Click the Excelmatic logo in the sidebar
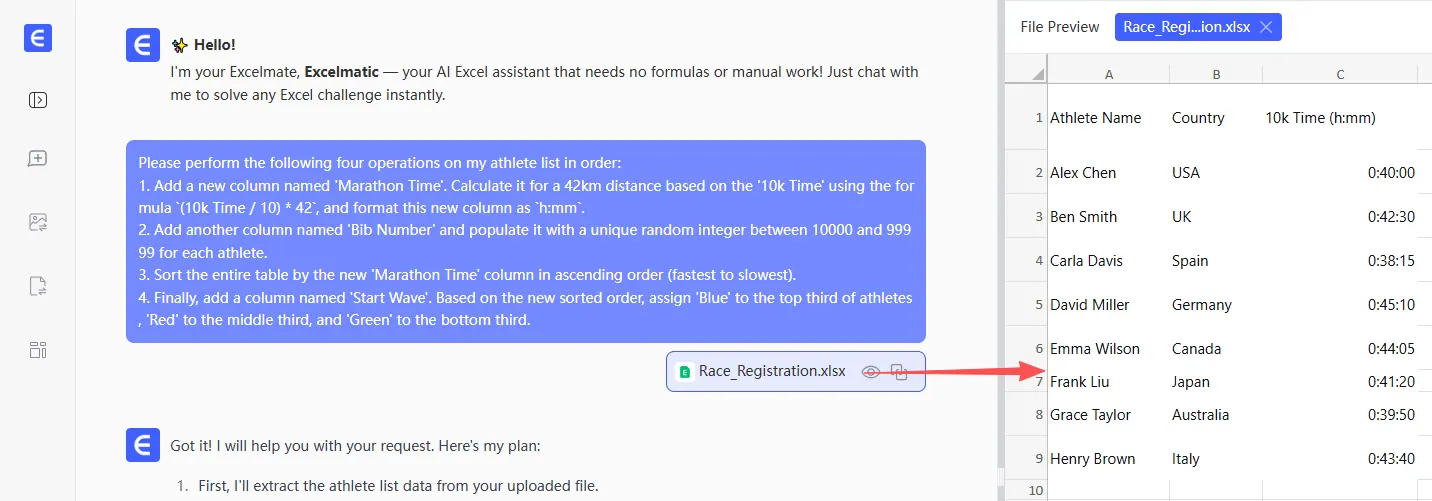Screen dimensions: 1432x501 [x=38, y=38]
